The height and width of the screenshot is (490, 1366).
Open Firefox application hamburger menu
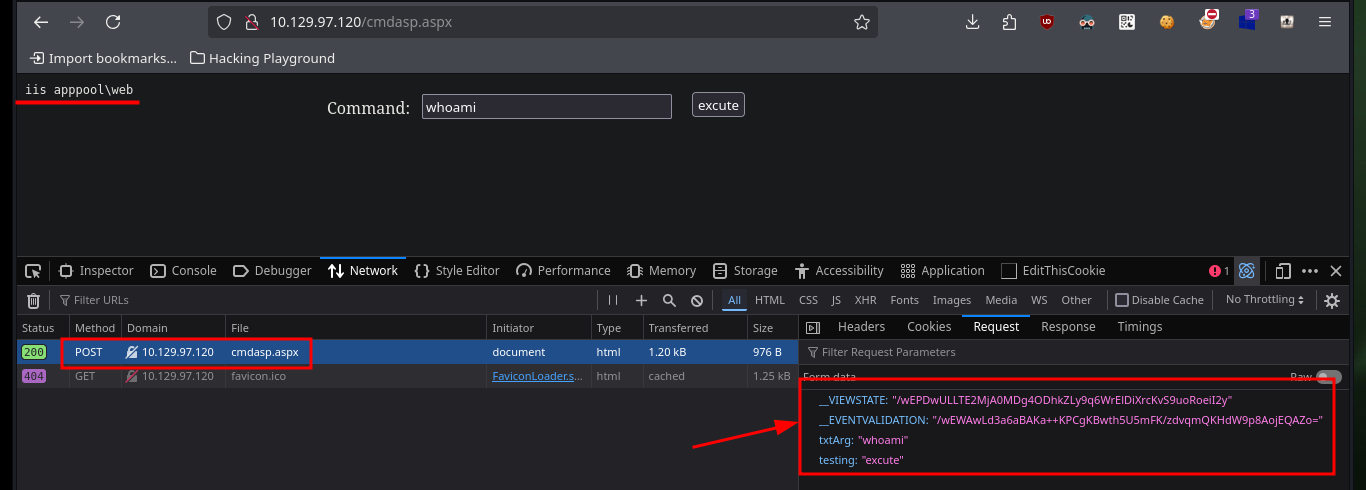pyautogui.click(x=1325, y=22)
